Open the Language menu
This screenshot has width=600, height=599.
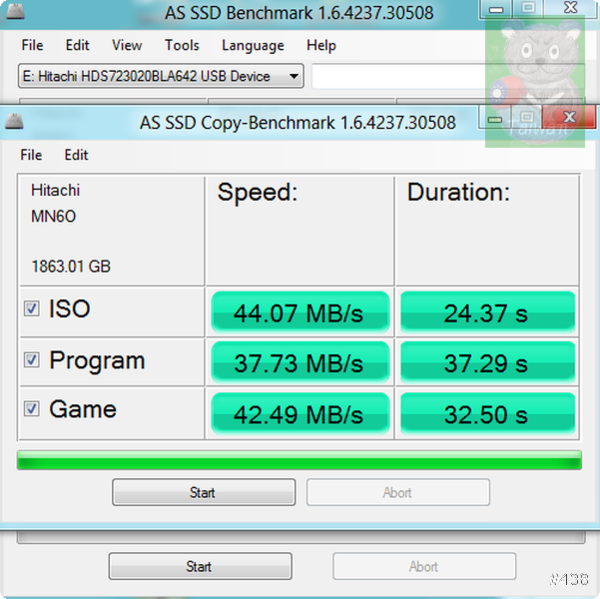252,45
